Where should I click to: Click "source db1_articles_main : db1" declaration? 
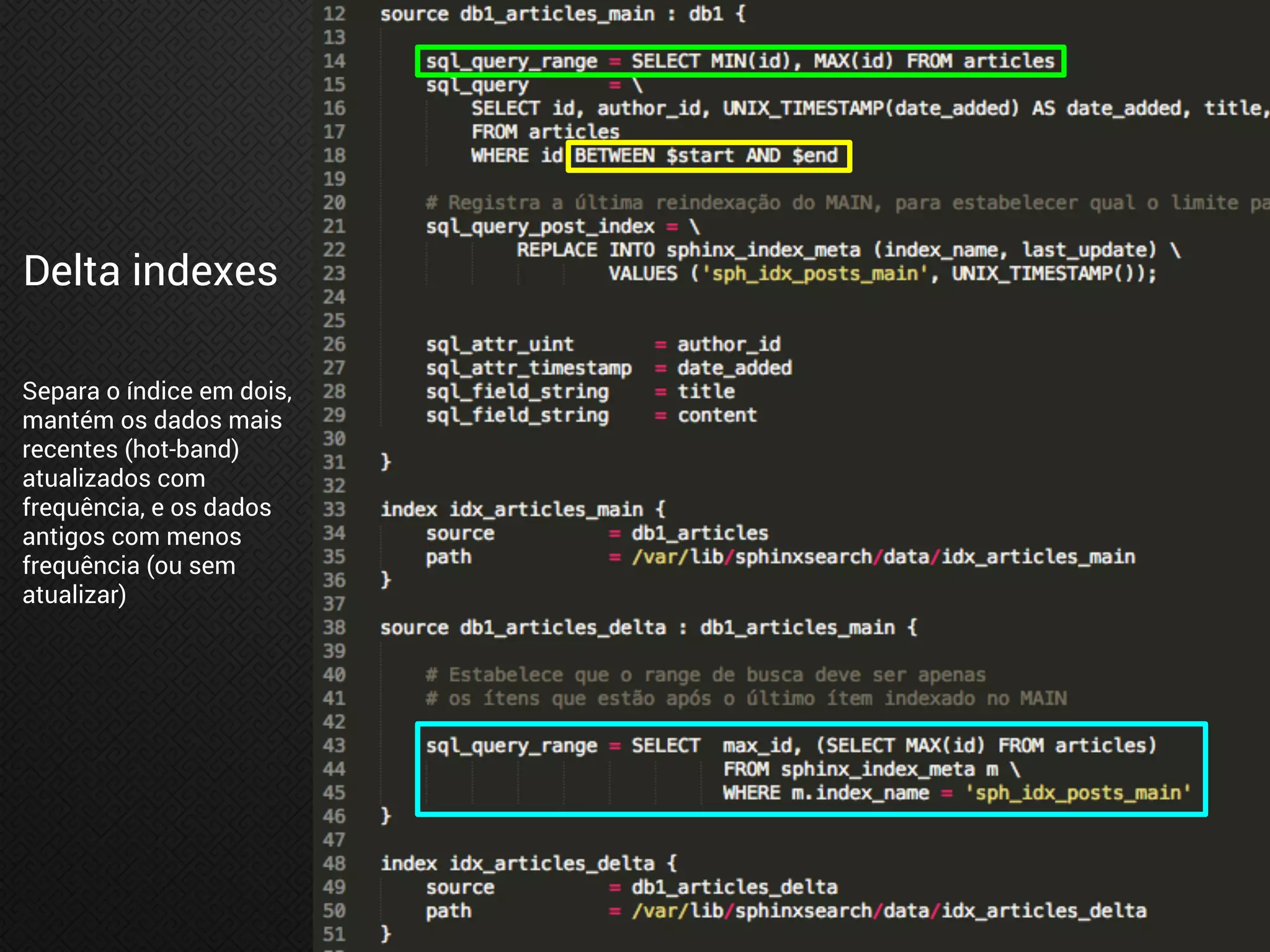562,14
